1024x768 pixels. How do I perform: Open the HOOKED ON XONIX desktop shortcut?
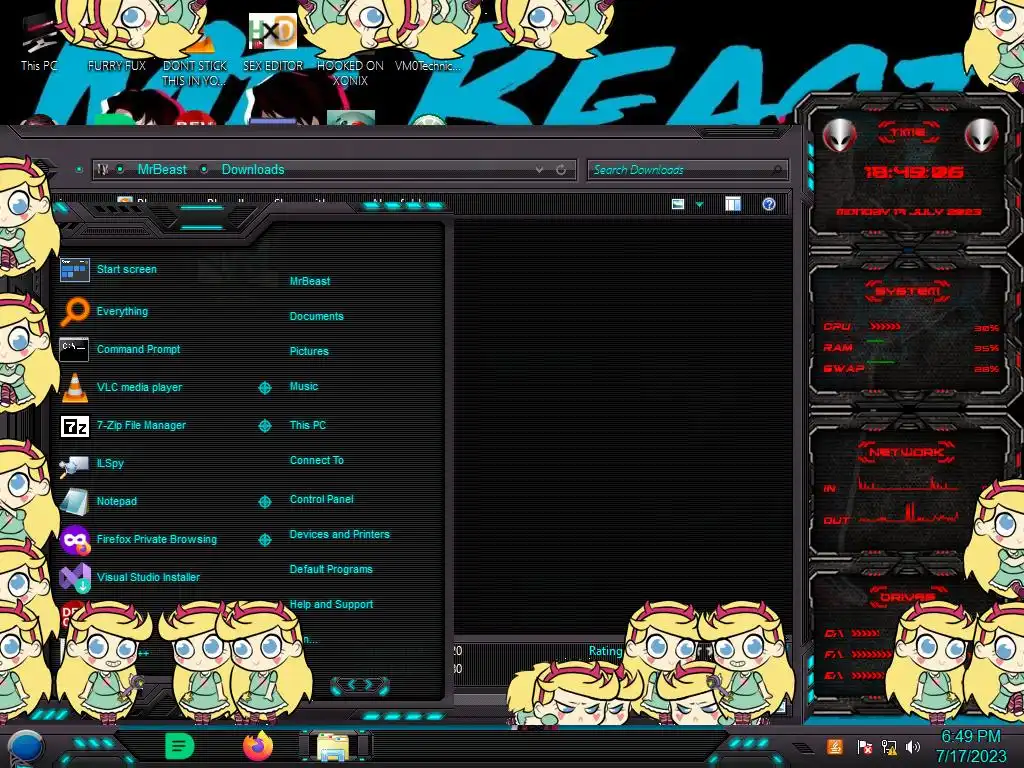pos(350,72)
